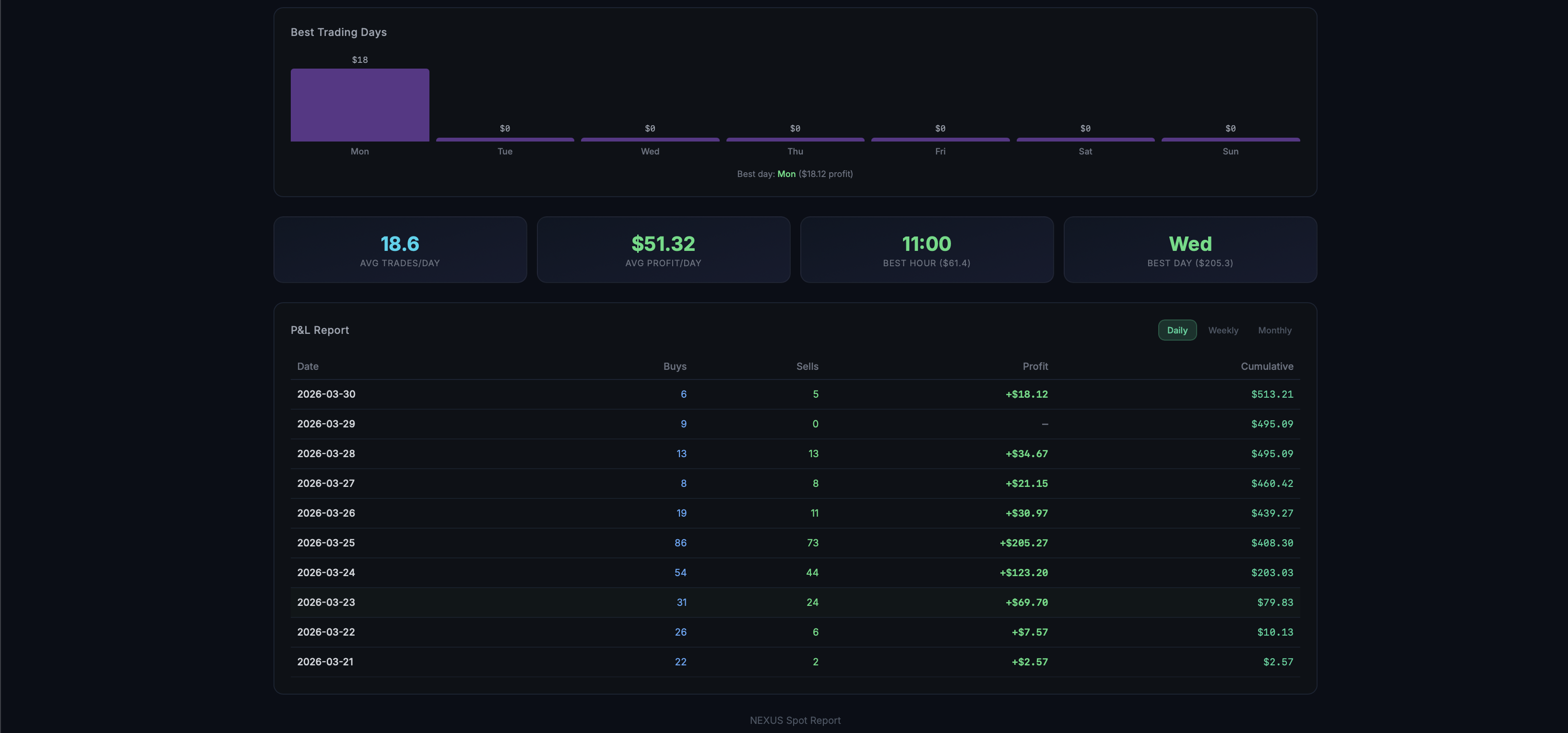Click the Profit column header
Image resolution: width=1568 pixels, height=733 pixels.
click(1035, 366)
